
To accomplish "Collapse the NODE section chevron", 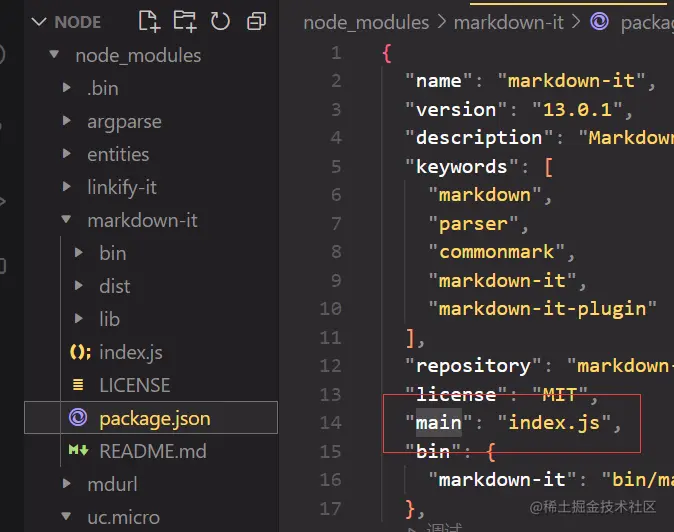I will (39, 21).
